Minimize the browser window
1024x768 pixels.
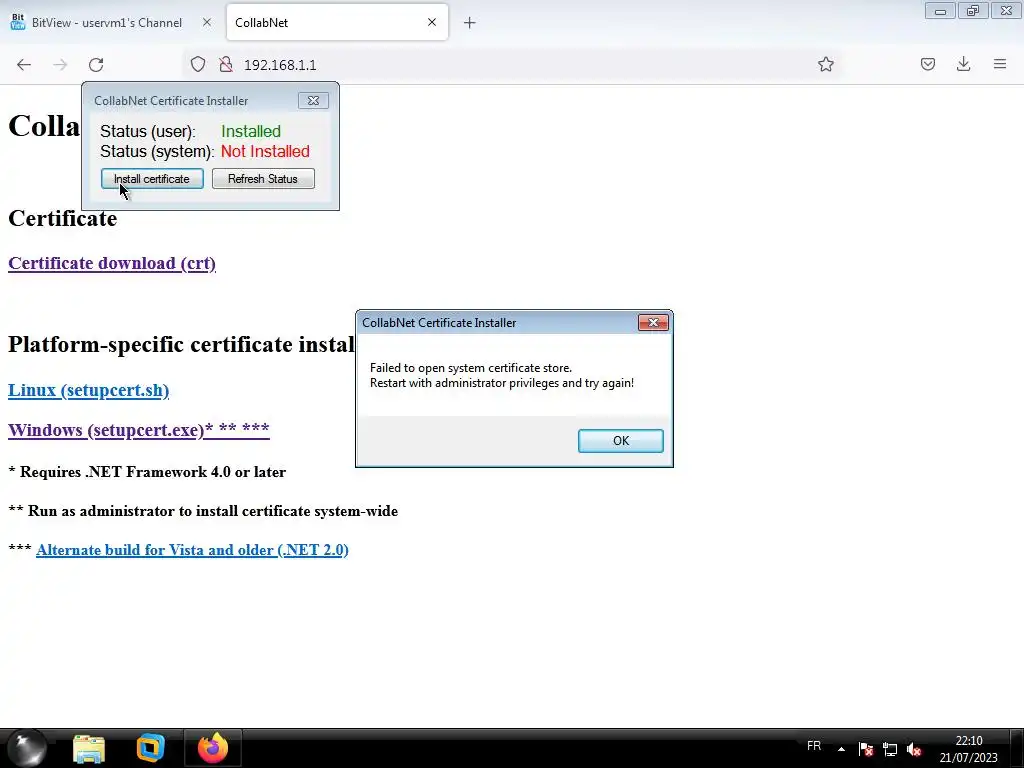tap(940, 11)
